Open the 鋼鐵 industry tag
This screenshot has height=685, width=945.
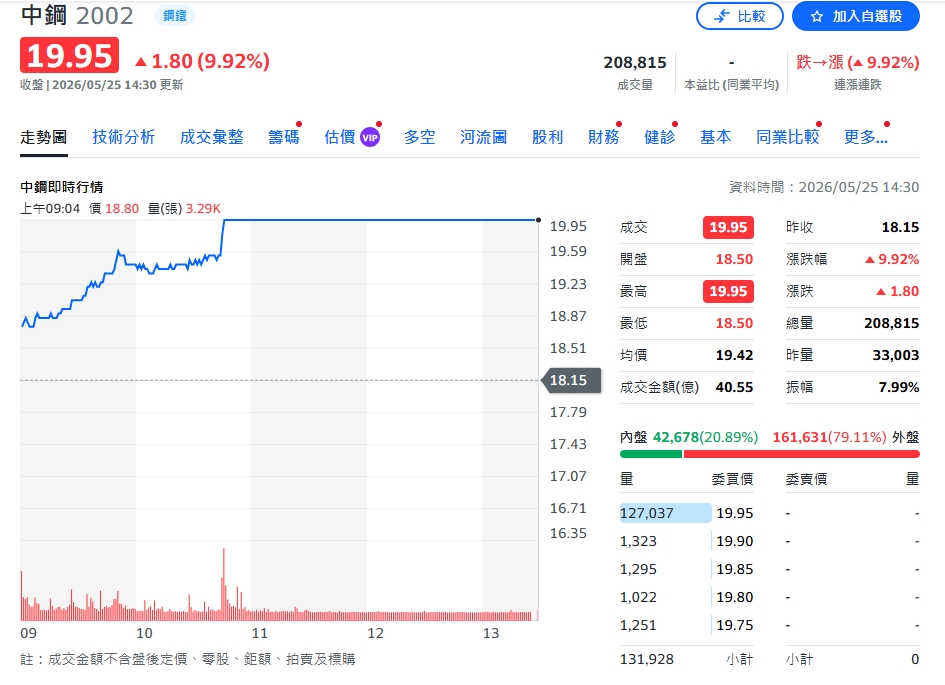coord(175,16)
